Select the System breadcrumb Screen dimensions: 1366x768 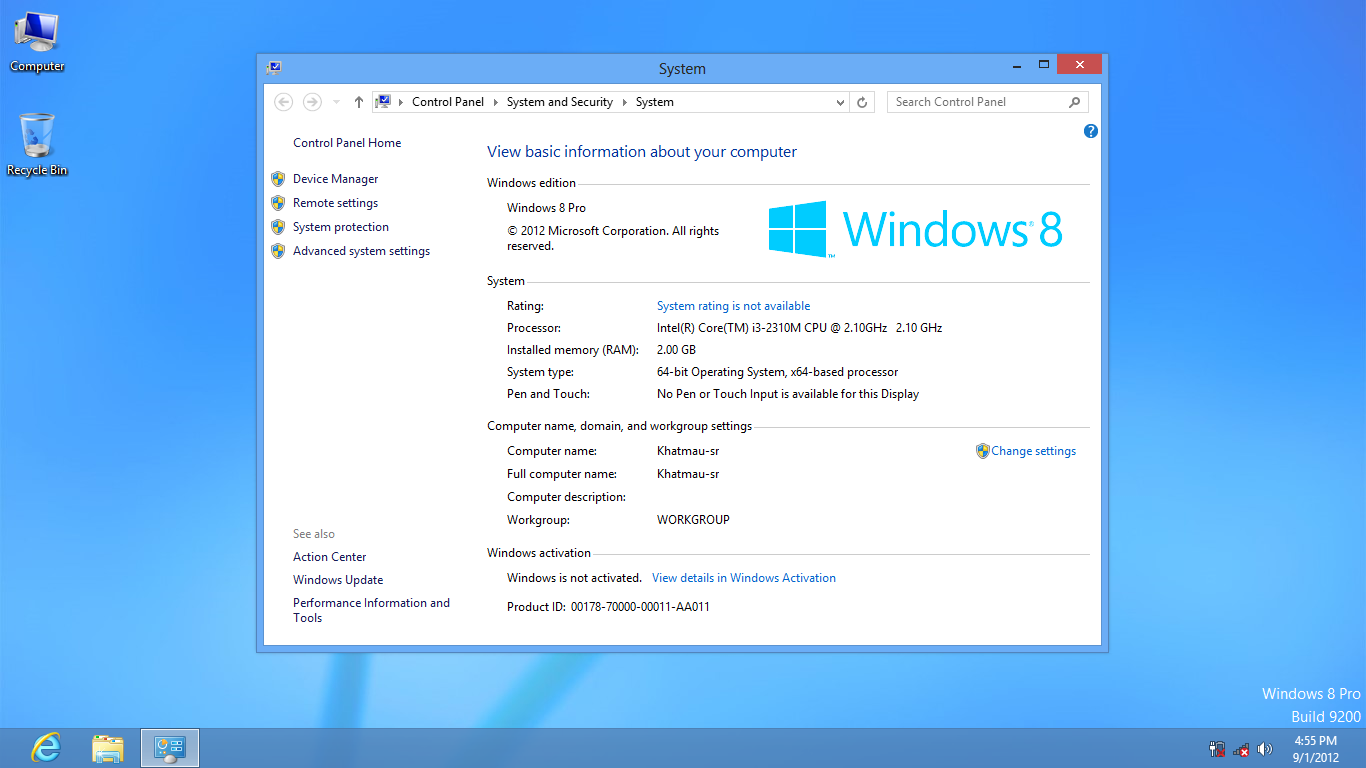coord(655,102)
